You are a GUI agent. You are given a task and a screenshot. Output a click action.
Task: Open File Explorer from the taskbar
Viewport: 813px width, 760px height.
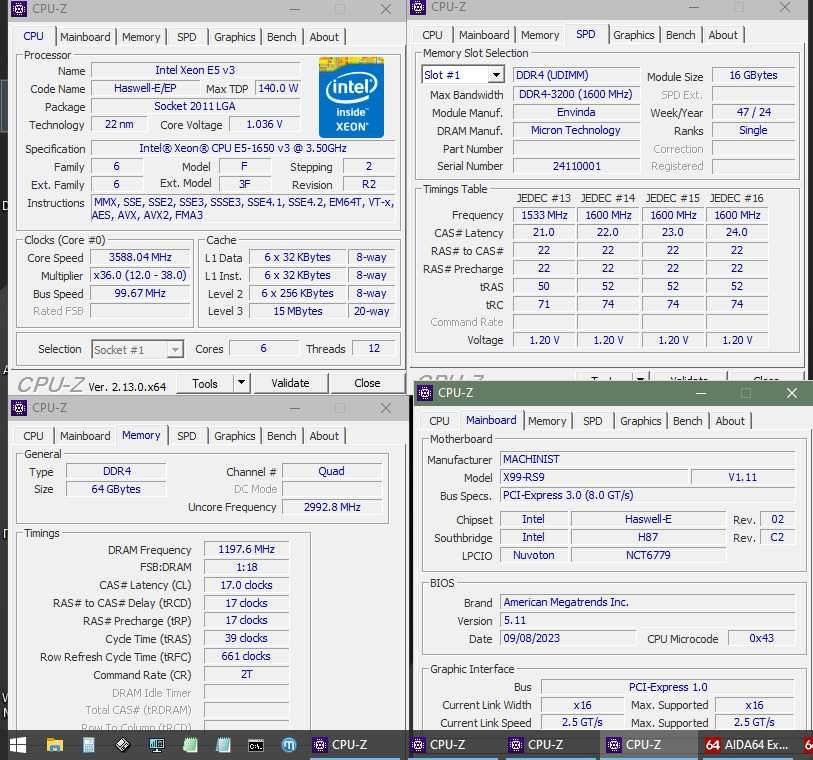click(54, 745)
